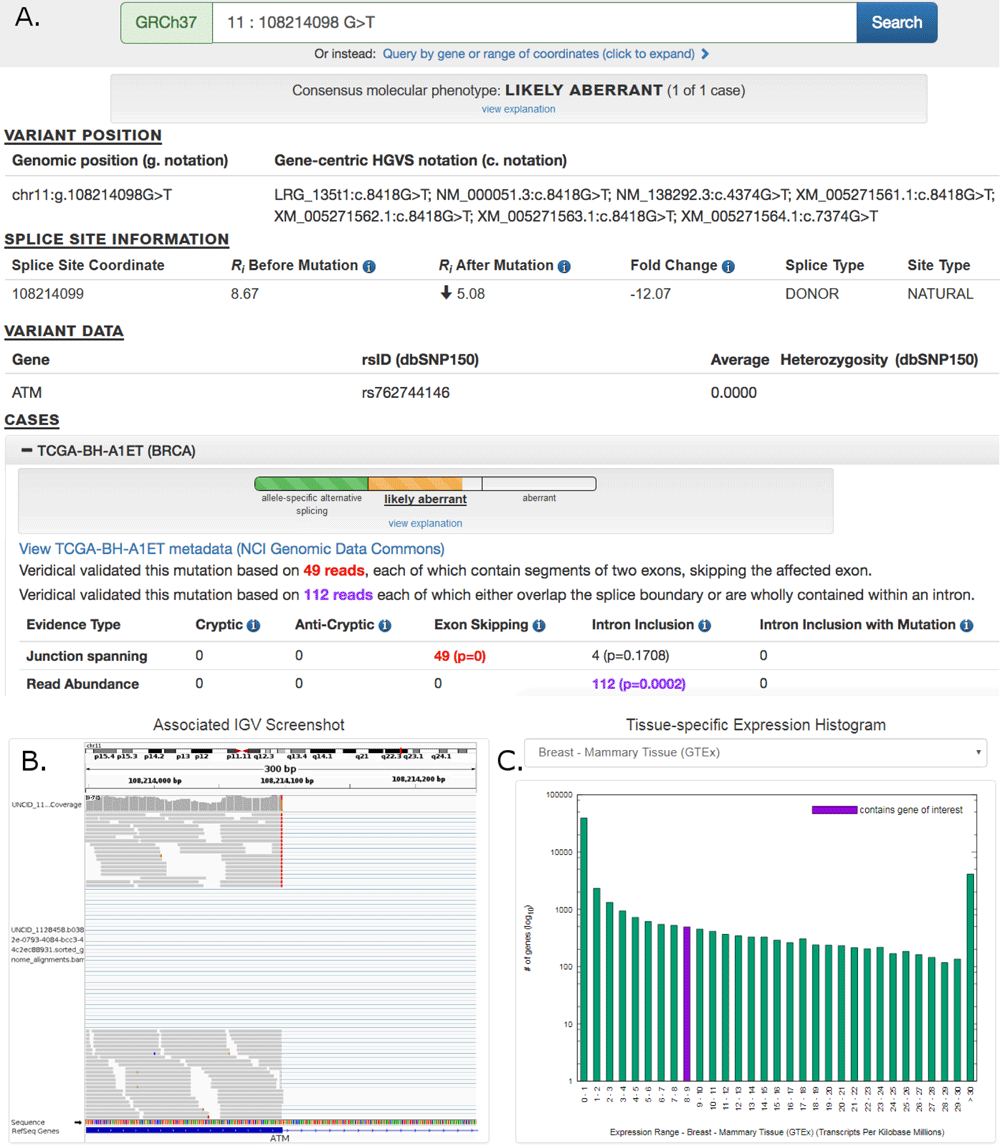Click the 'likely aberrant' underlined label

pos(425,499)
